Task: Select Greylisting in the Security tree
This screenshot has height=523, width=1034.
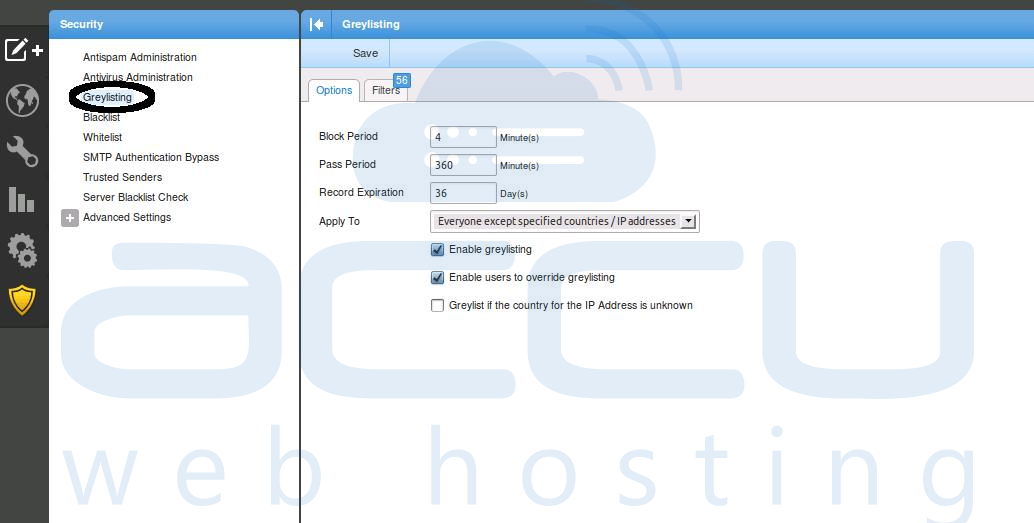Action: point(107,98)
